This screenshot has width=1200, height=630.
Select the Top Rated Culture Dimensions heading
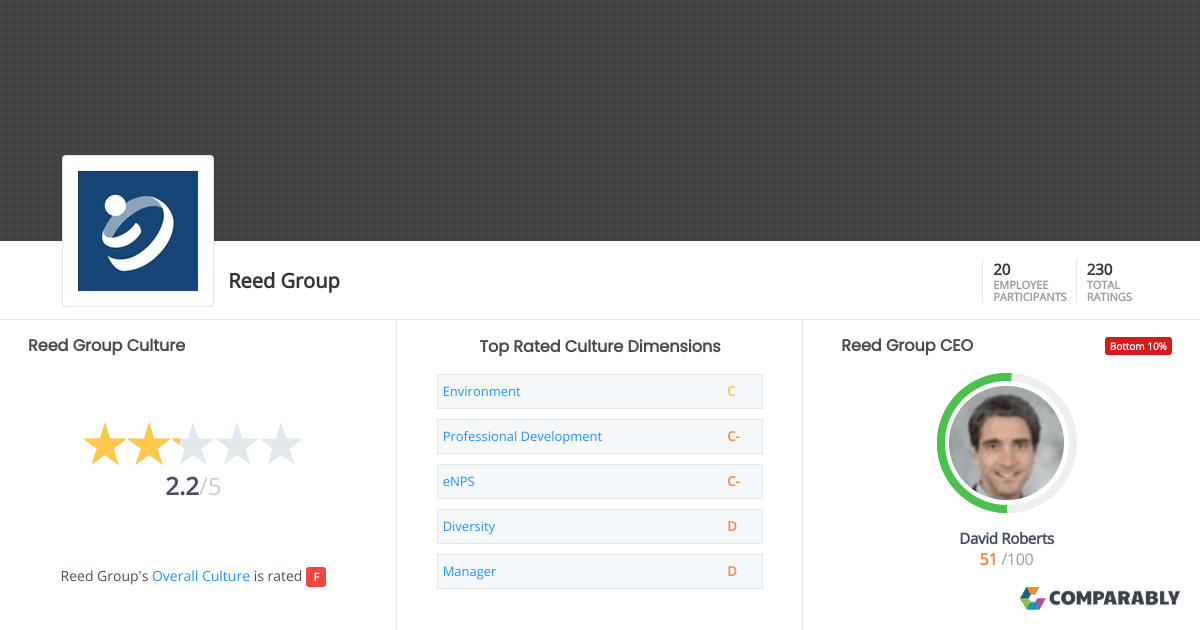click(599, 346)
